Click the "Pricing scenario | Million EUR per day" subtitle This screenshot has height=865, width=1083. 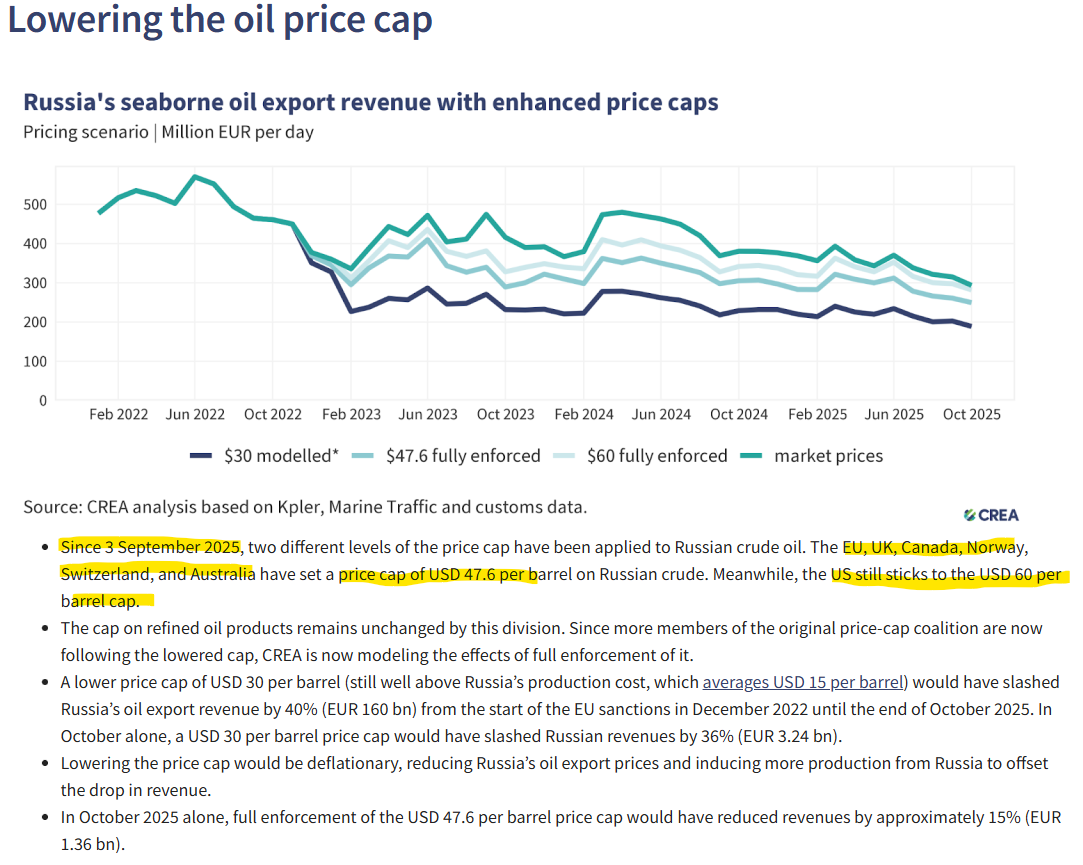[x=168, y=132]
